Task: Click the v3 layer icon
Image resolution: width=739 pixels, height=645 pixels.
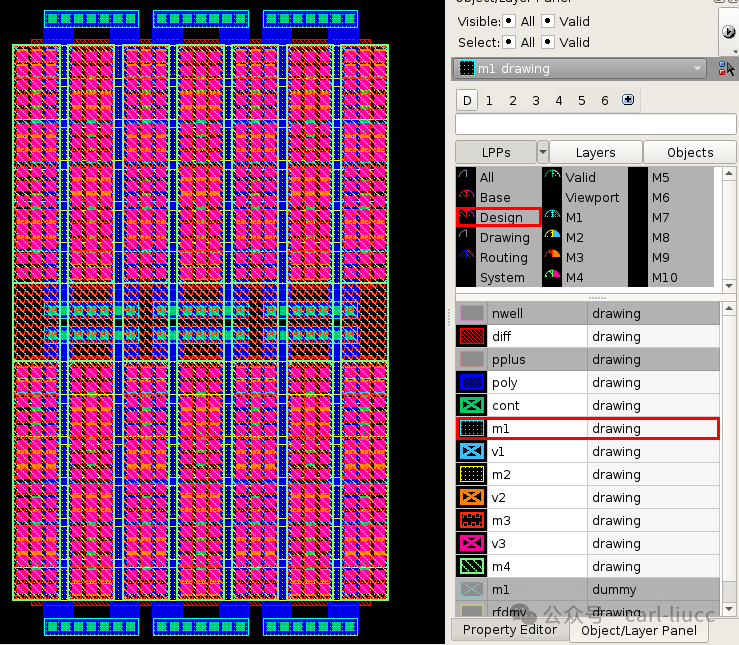Action: point(471,543)
